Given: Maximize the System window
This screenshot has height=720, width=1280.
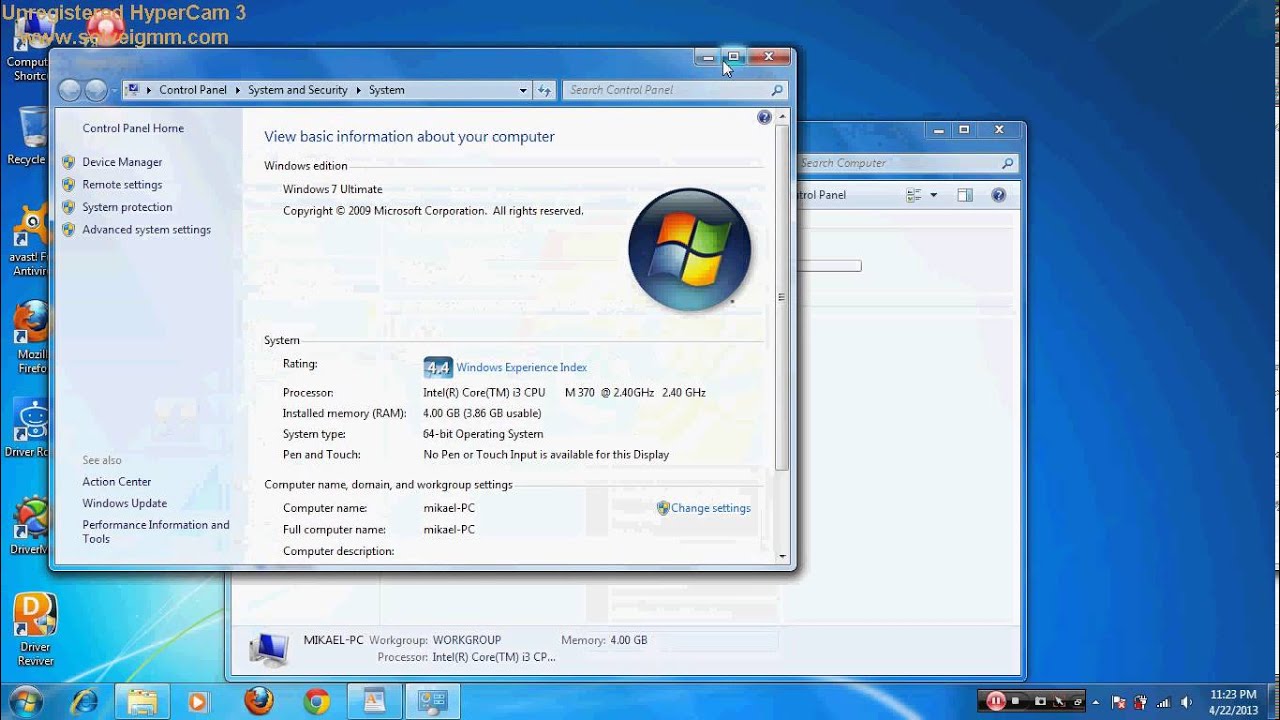Looking at the screenshot, I should pos(733,57).
